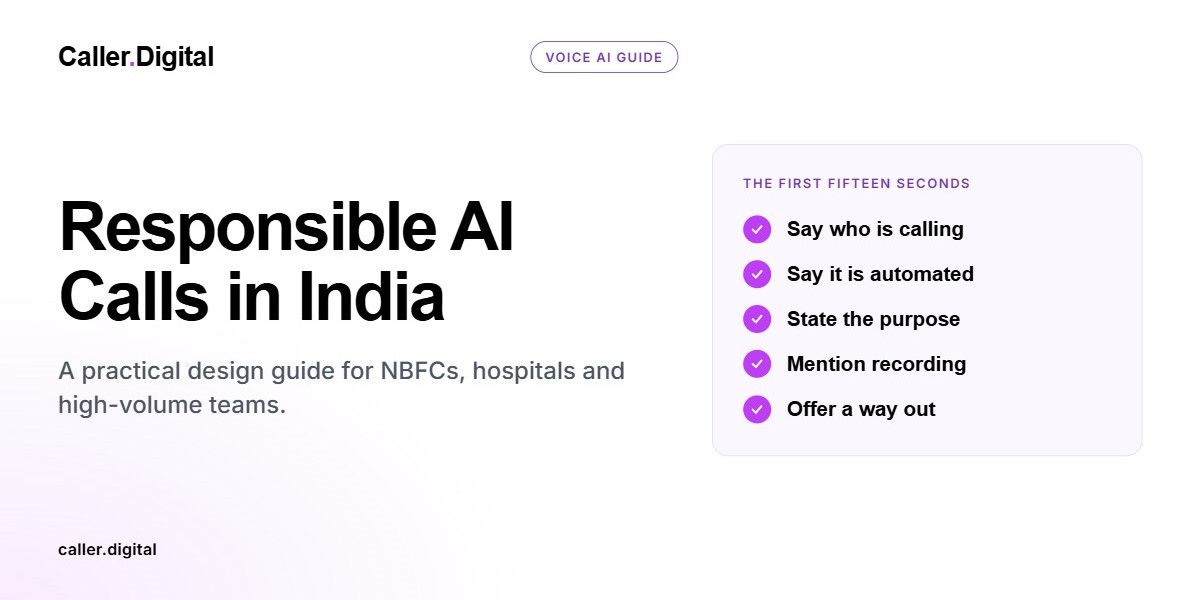Viewport: 1200px width, 600px height.
Task: Click the Offer a way out label
Action: click(x=861, y=409)
